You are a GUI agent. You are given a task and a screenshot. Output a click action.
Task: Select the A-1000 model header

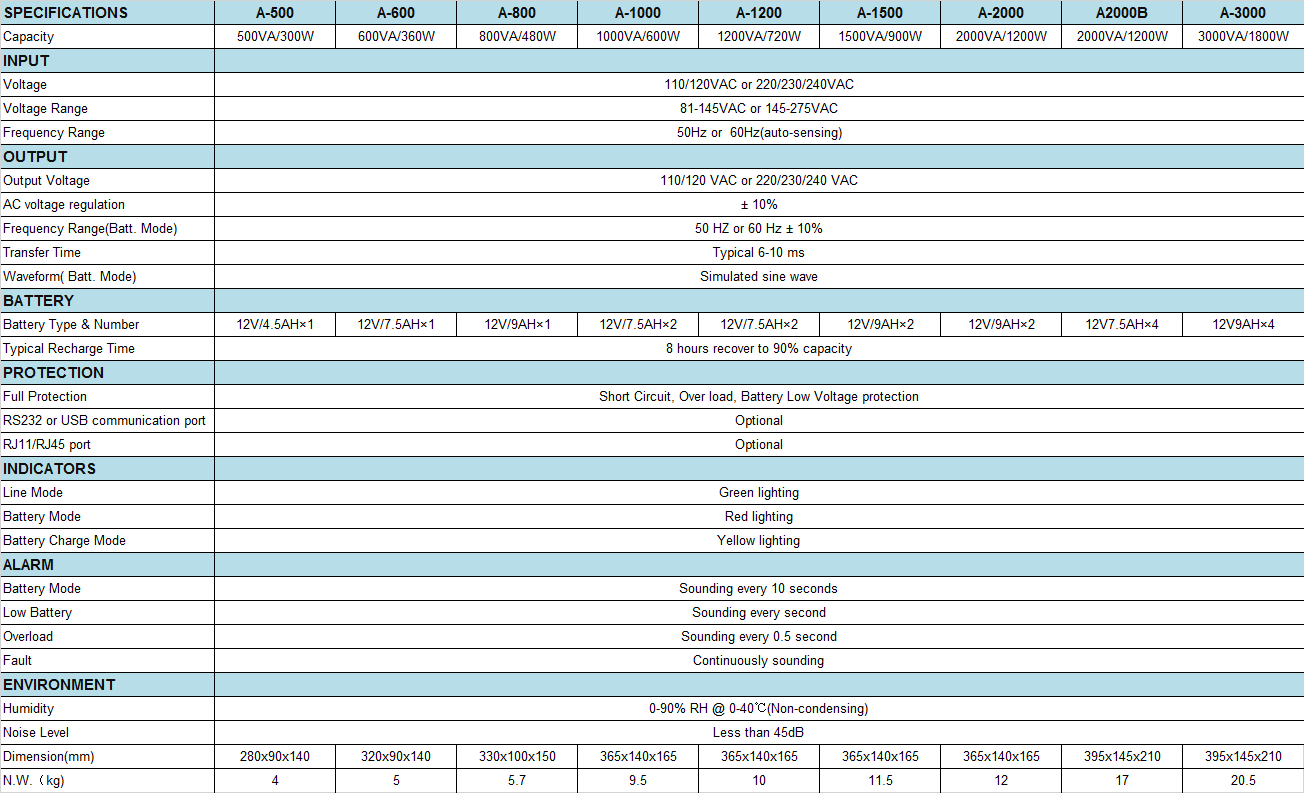pyautogui.click(x=638, y=13)
